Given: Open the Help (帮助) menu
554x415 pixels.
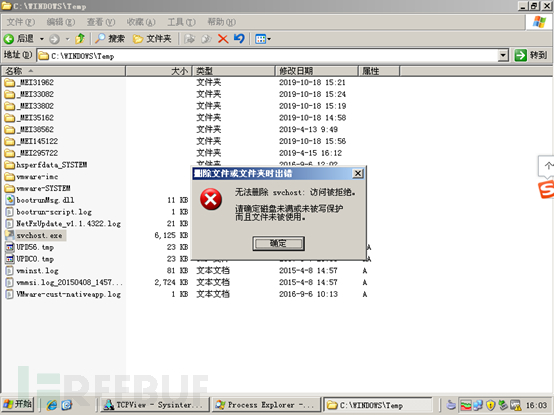Looking at the screenshot, I should (222, 22).
